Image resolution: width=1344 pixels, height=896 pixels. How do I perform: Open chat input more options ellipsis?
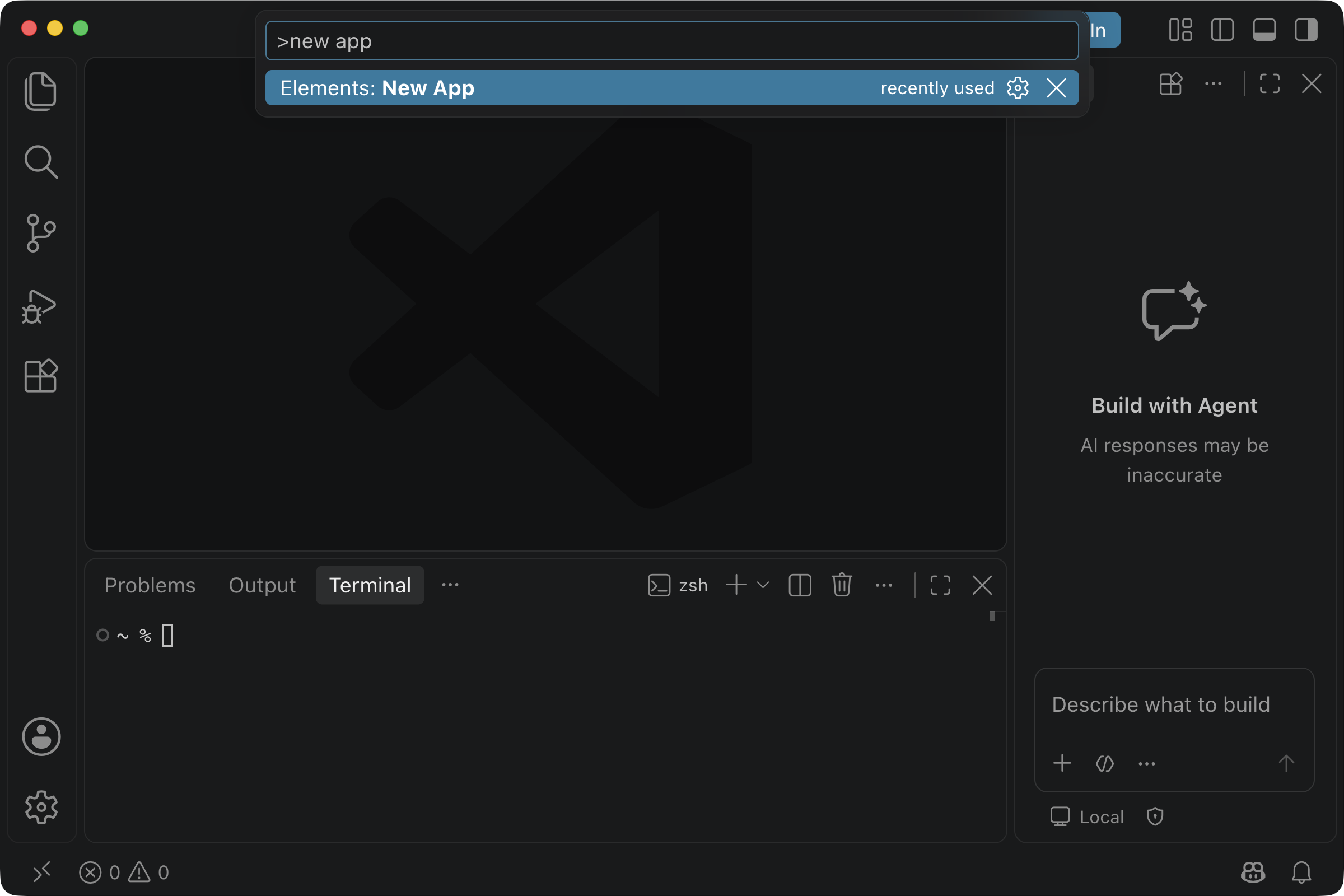(x=1147, y=763)
